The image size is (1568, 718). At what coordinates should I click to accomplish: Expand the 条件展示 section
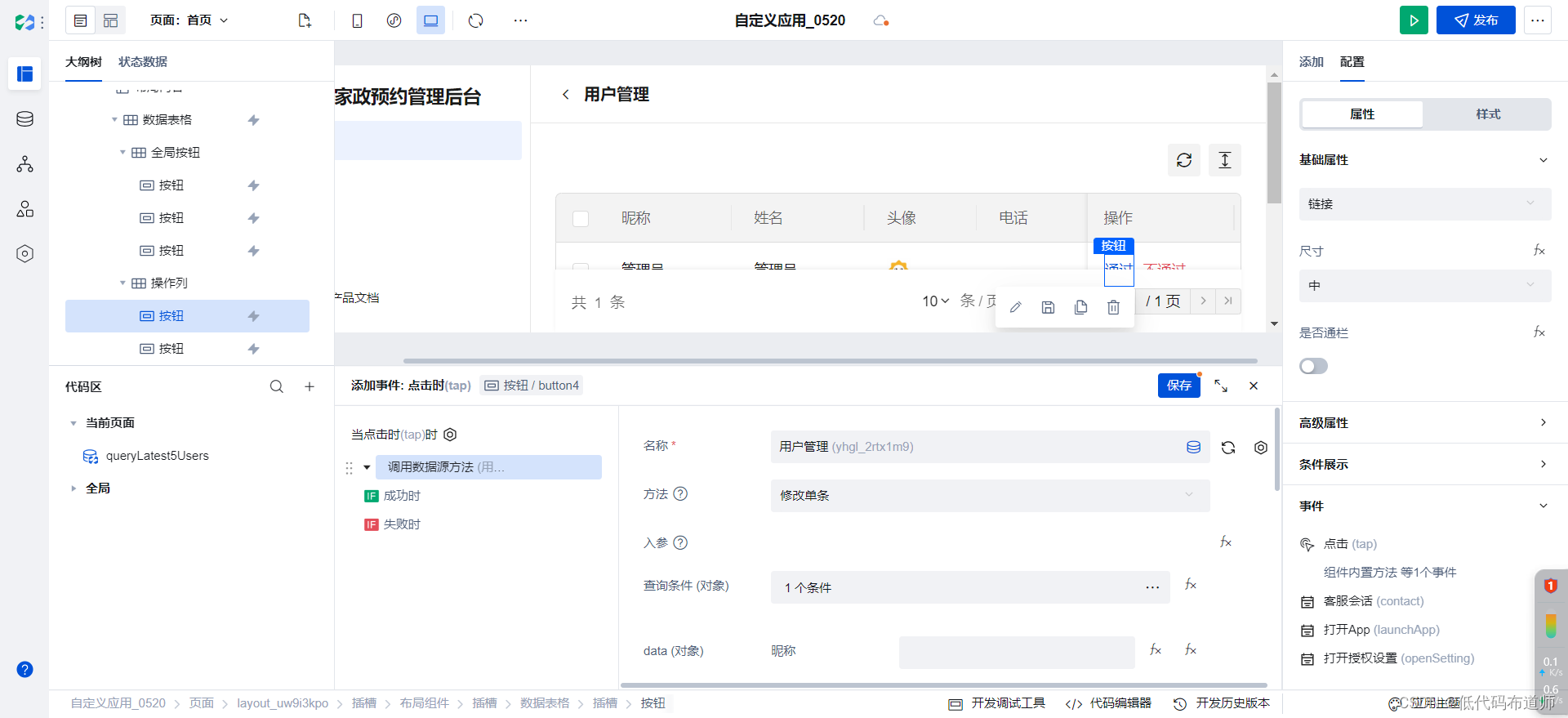coord(1424,465)
